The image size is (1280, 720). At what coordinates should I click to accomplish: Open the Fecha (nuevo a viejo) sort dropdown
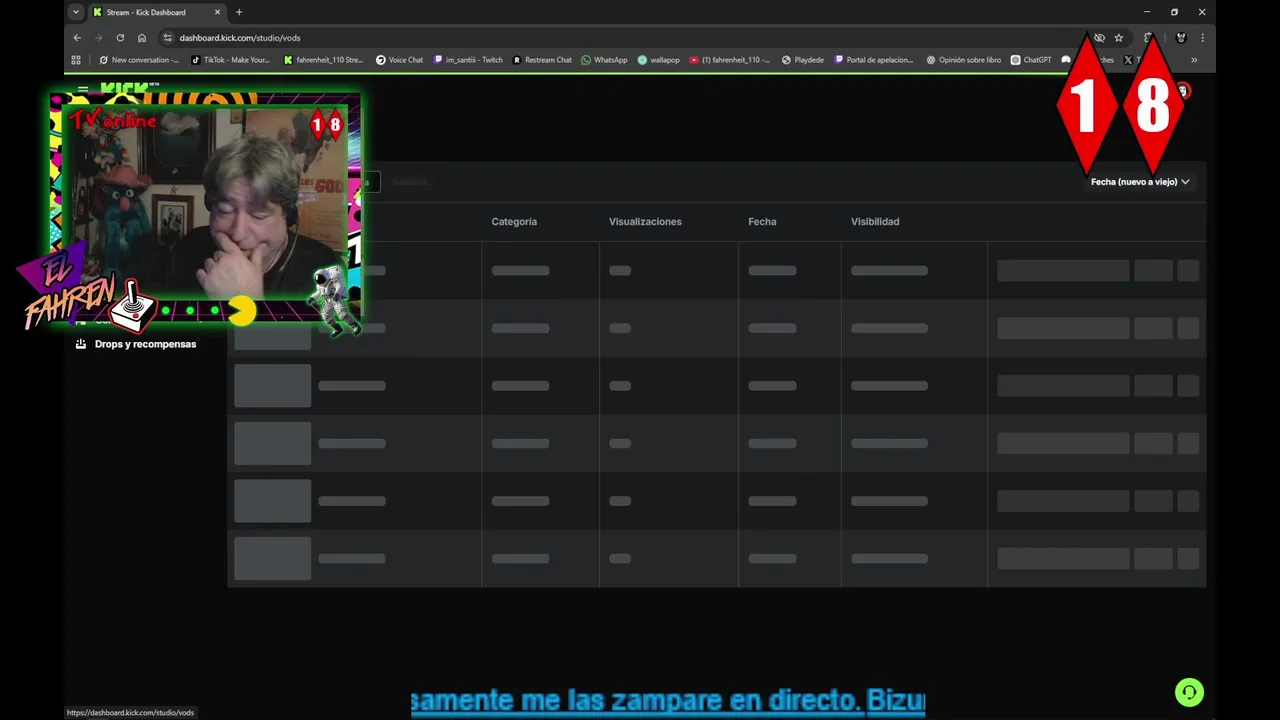pyautogui.click(x=1140, y=182)
